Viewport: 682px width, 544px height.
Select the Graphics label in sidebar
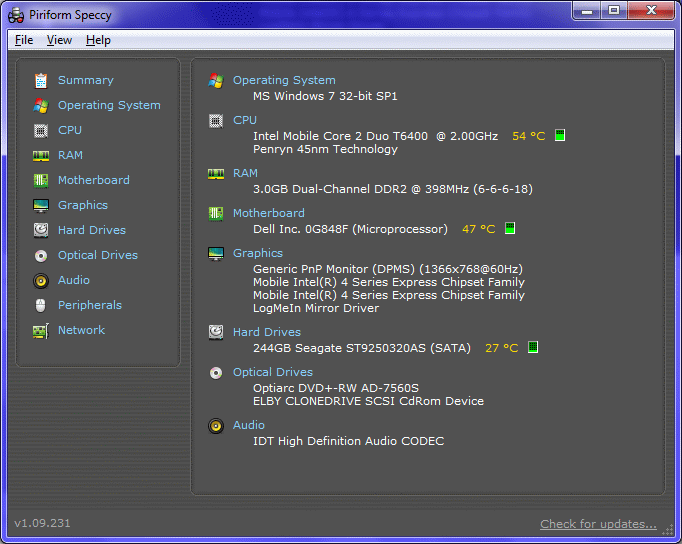point(83,206)
